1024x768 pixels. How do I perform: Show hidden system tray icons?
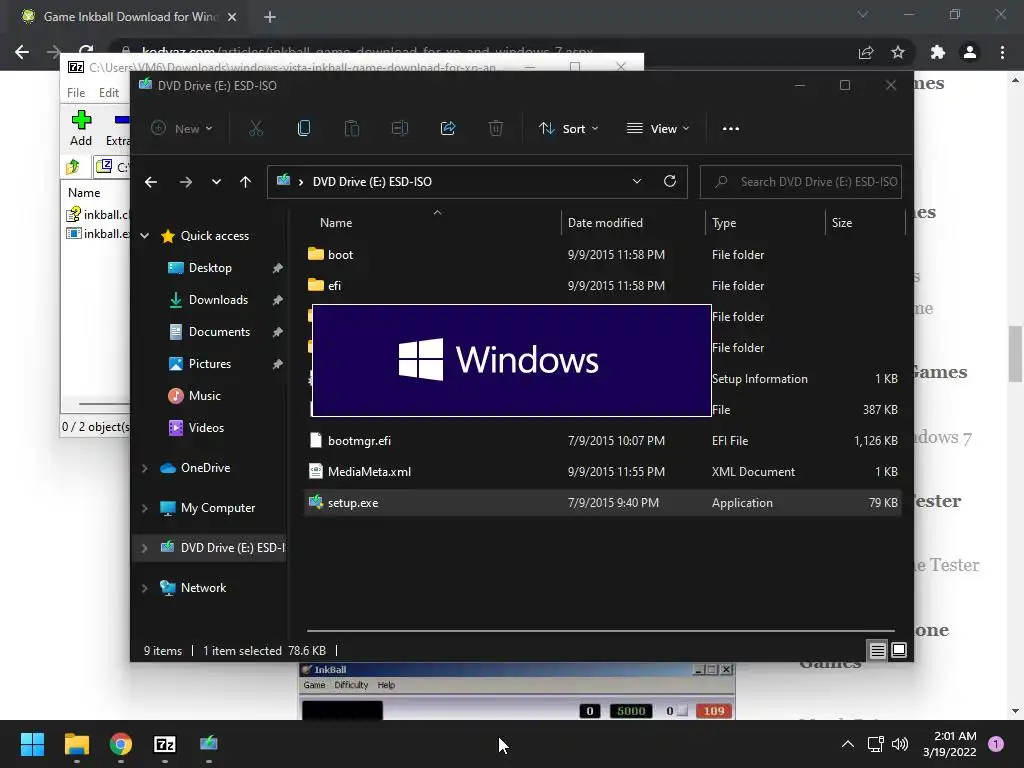pyautogui.click(x=848, y=744)
